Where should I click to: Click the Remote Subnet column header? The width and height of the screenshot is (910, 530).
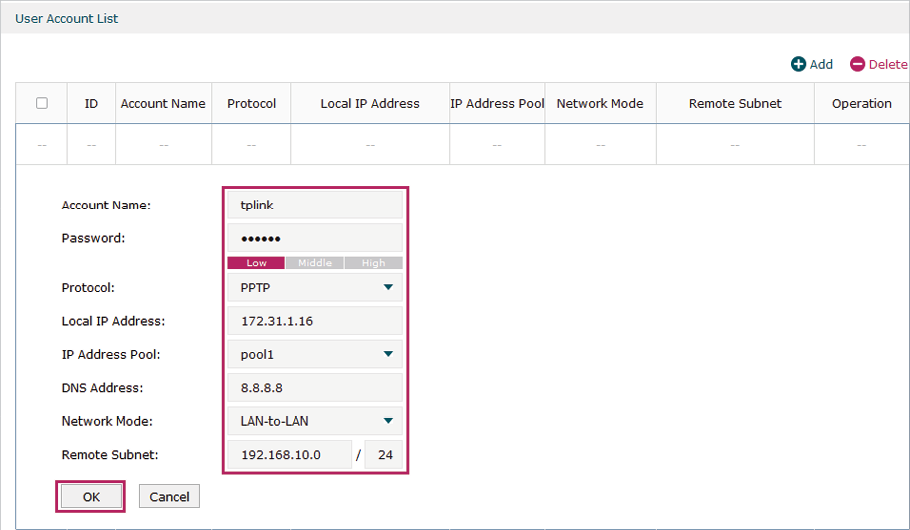(x=735, y=103)
